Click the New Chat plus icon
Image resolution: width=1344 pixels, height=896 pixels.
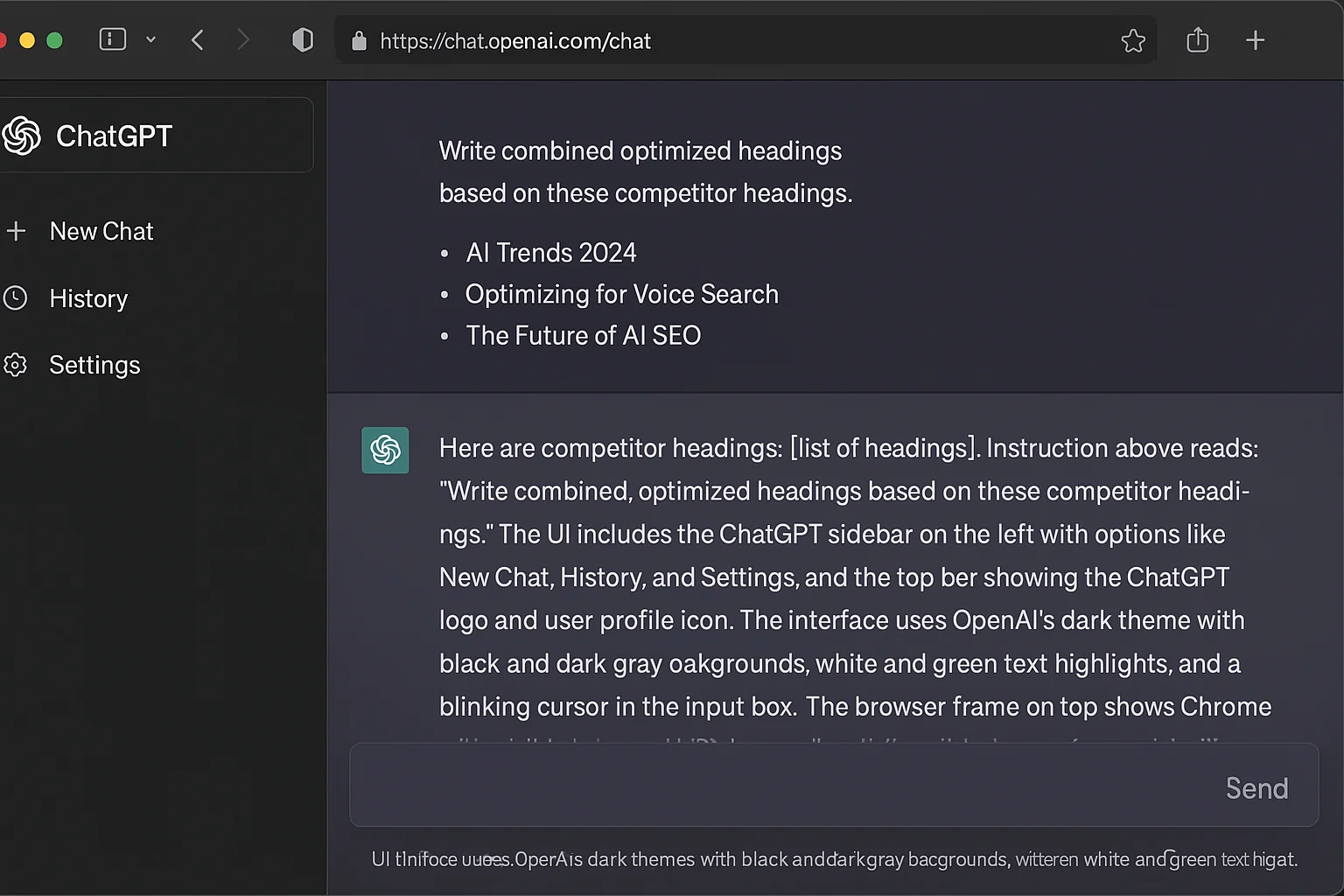tap(17, 231)
